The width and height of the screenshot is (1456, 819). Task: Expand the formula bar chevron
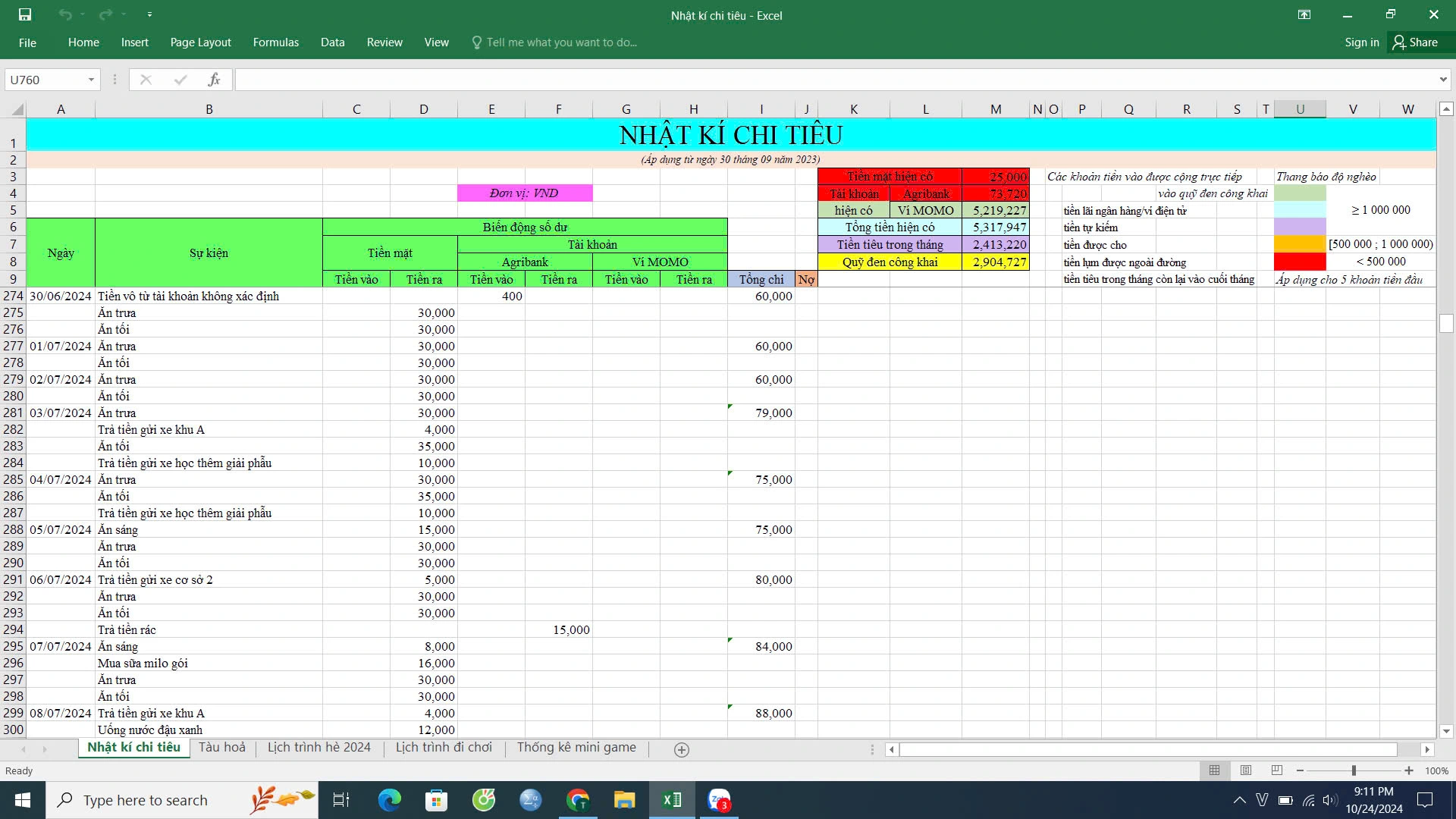coord(1442,80)
